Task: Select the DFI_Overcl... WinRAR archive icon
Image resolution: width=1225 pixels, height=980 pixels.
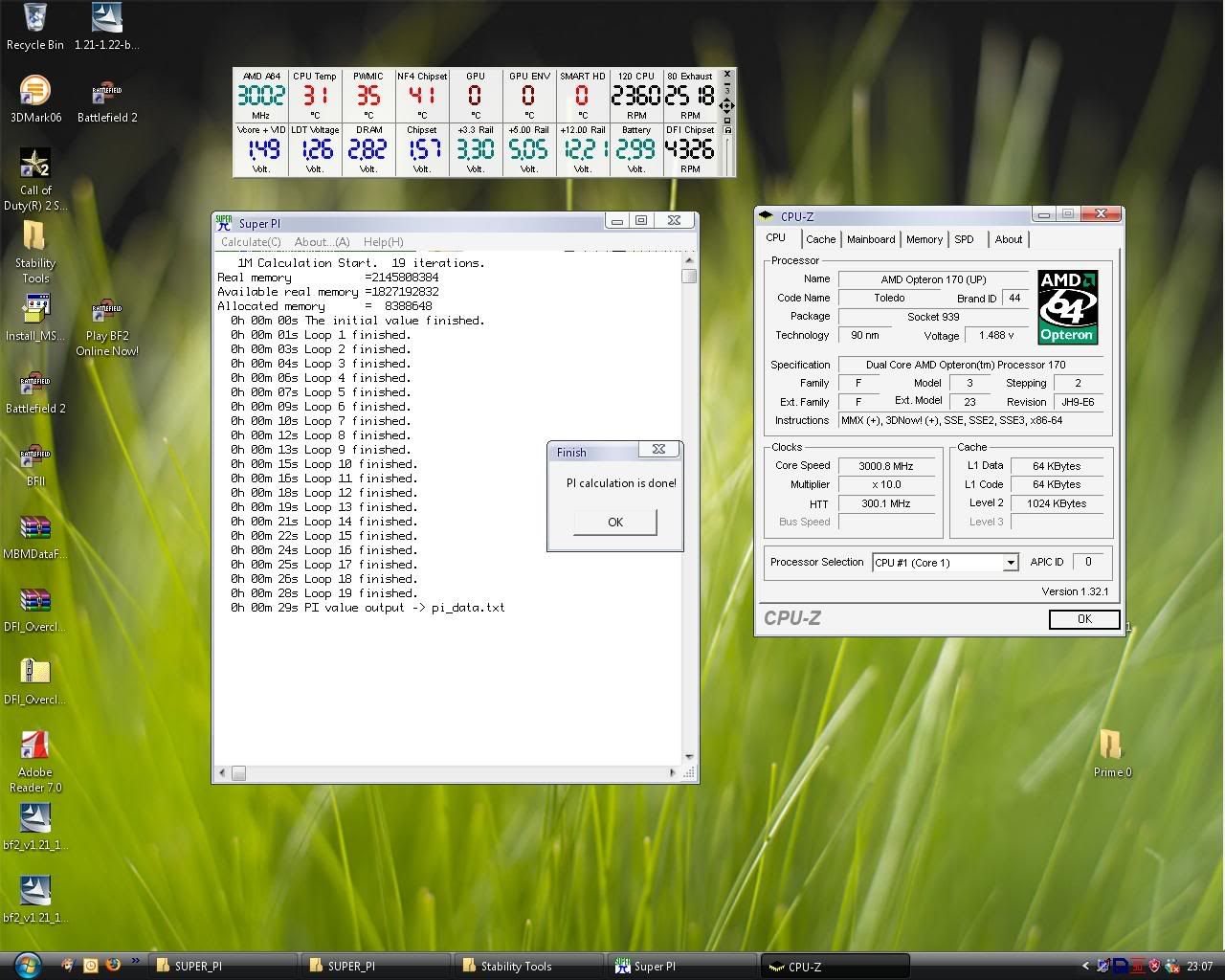Action: point(35,609)
